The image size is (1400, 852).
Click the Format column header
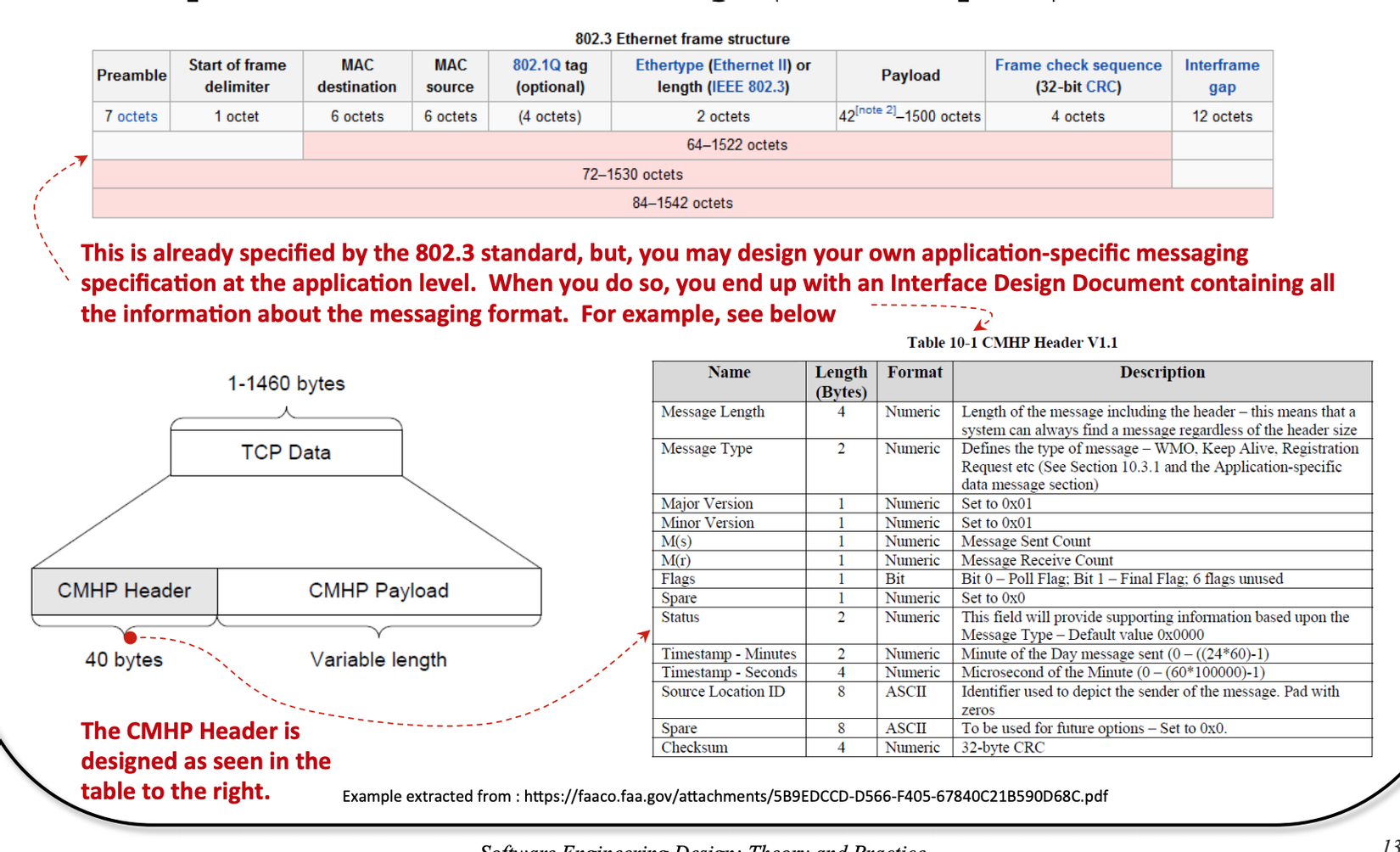915,381
